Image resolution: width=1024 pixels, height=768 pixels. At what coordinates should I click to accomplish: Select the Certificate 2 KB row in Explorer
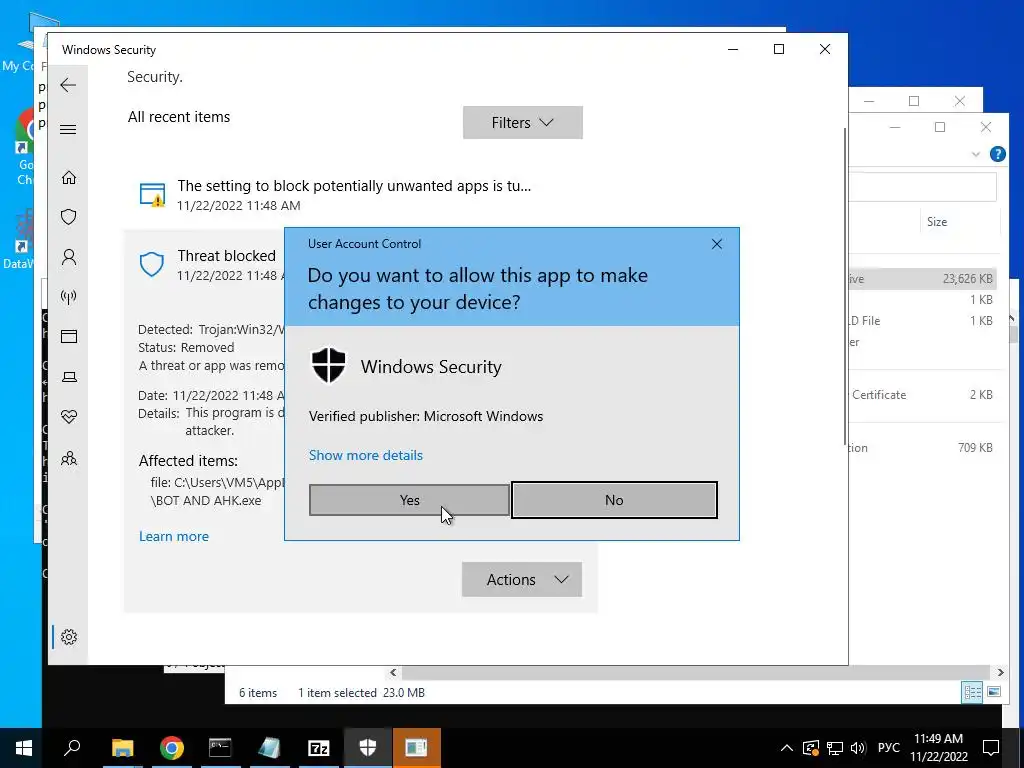coord(923,394)
